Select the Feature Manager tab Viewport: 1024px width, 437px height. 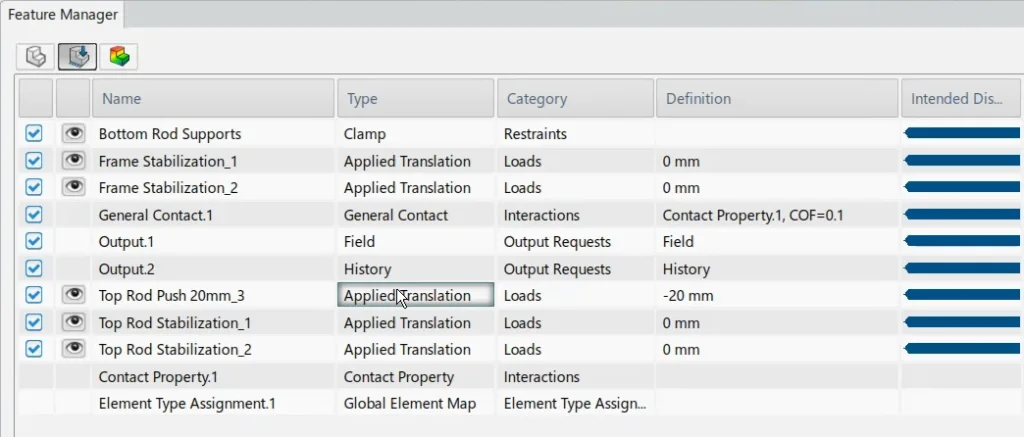(x=63, y=15)
